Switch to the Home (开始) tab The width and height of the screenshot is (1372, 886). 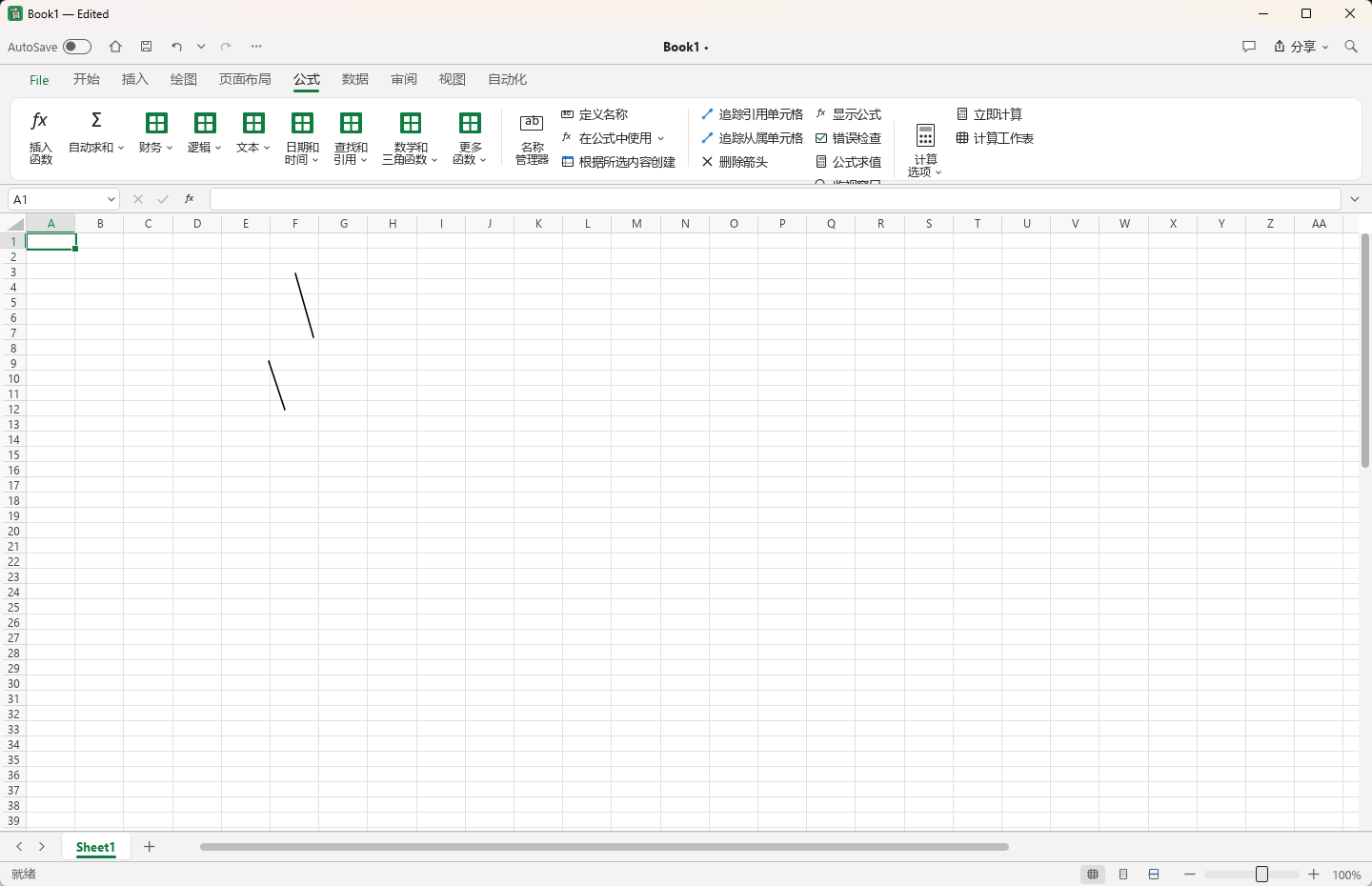[87, 79]
